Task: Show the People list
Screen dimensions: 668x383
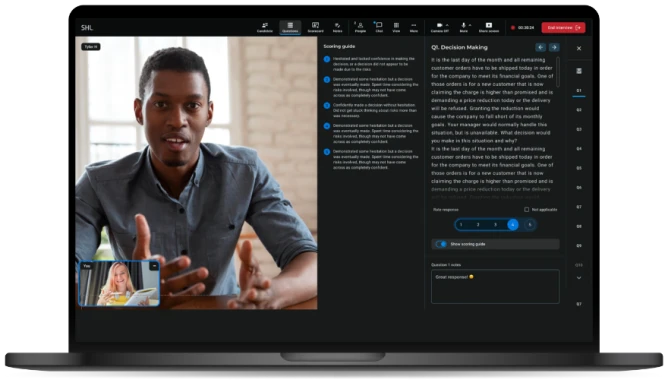Action: [360, 28]
